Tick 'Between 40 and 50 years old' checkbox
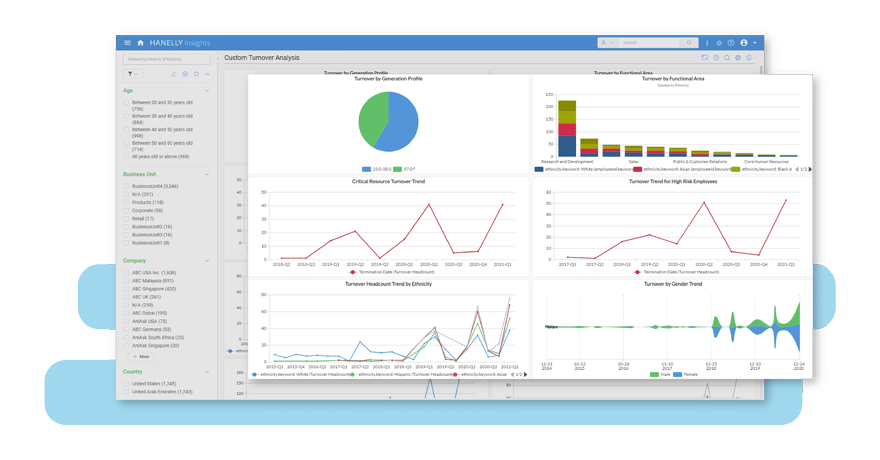Screen dimensions: 880x460 (x=127, y=130)
